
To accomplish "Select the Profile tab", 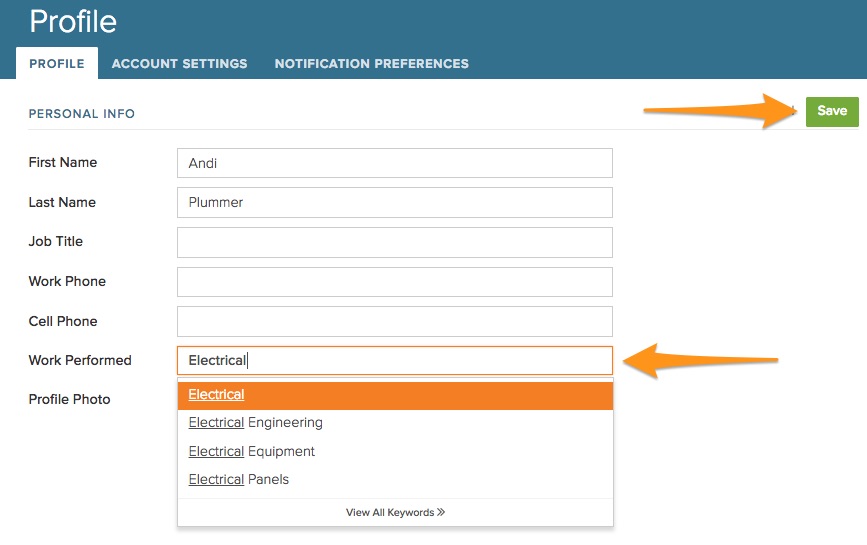I will click(57, 64).
